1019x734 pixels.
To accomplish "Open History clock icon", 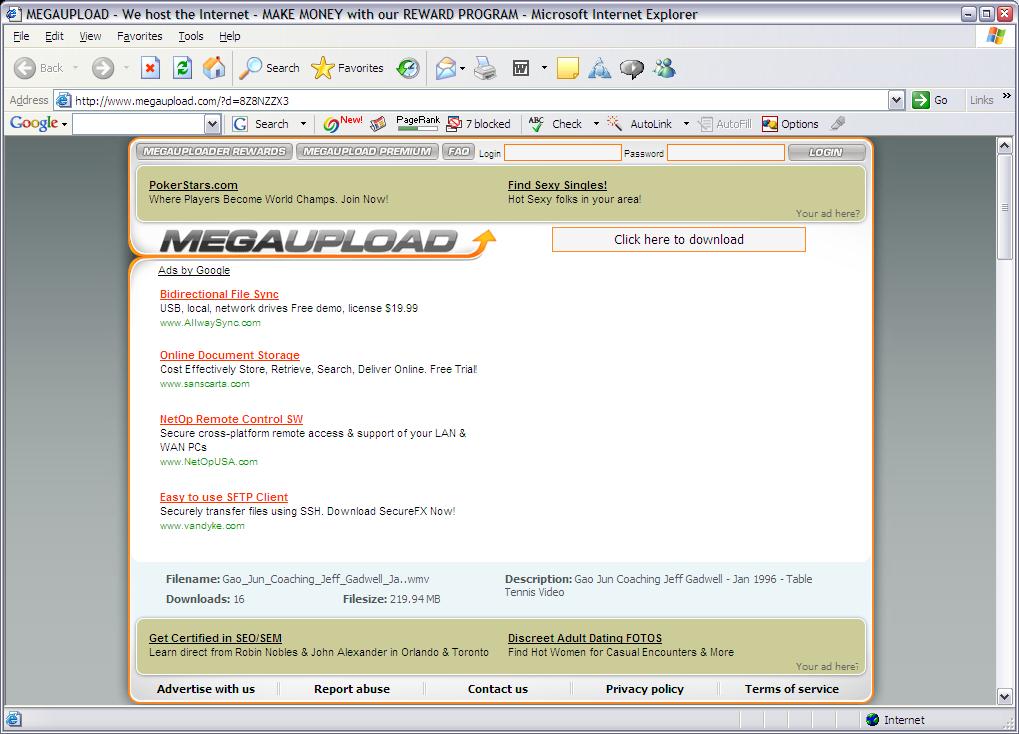I will click(408, 68).
